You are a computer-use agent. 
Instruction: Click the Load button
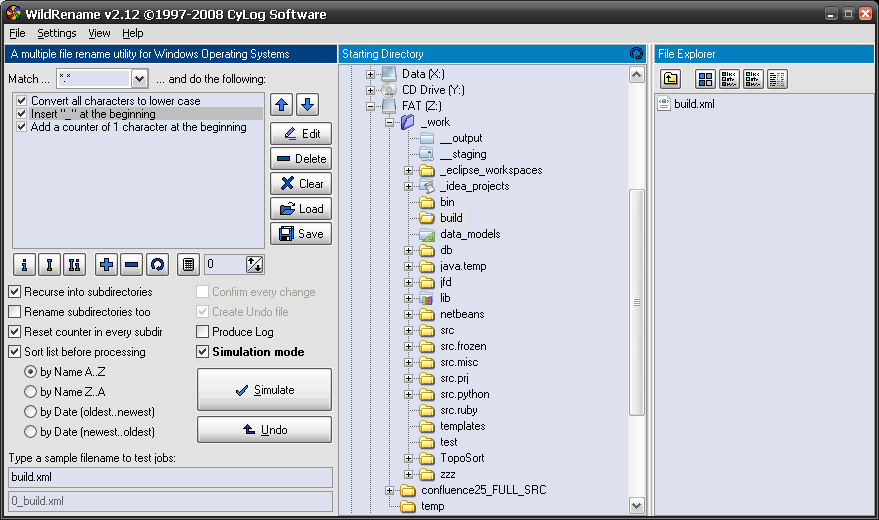tap(300, 209)
